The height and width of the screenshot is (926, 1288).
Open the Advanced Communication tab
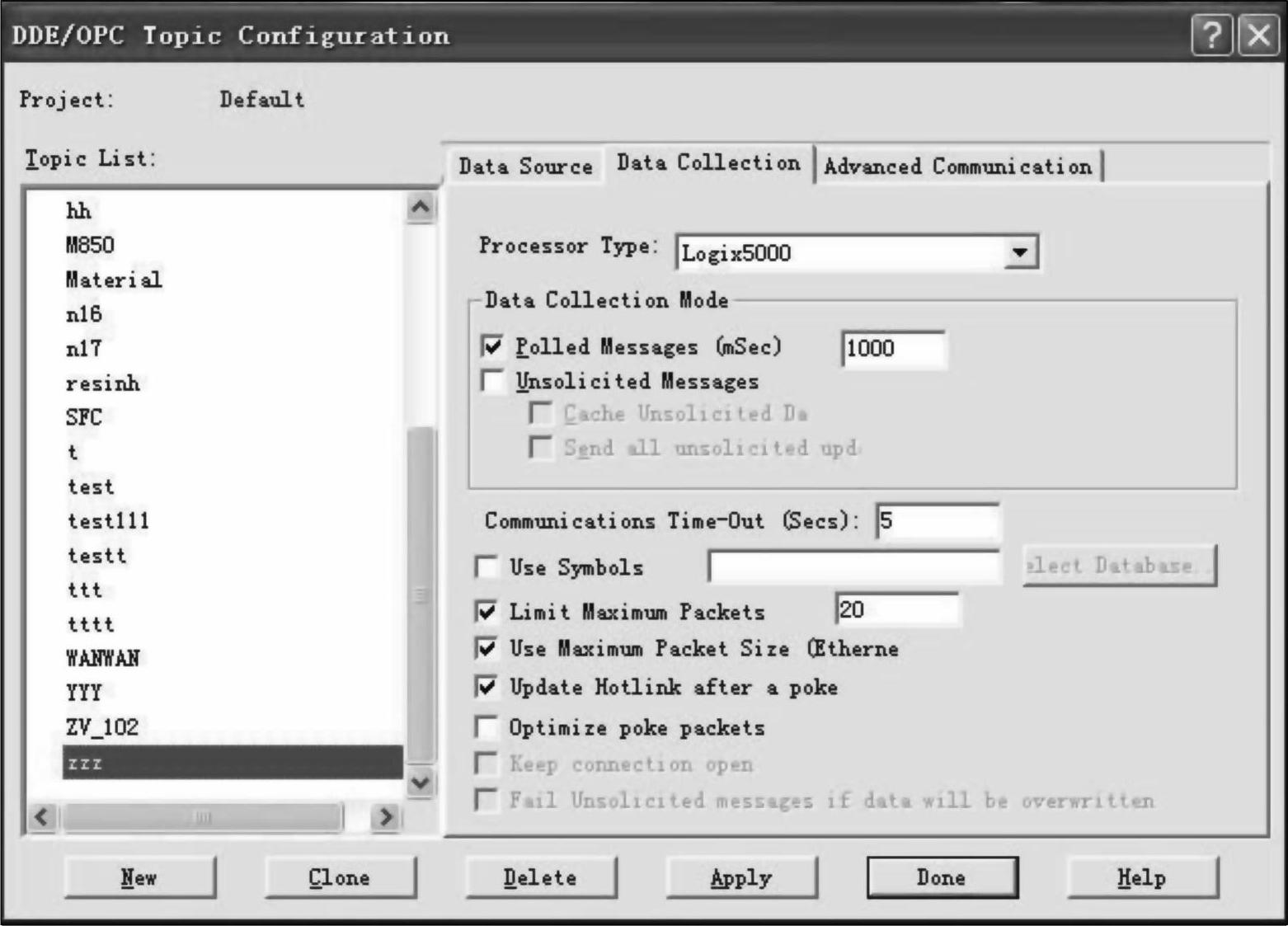click(957, 167)
